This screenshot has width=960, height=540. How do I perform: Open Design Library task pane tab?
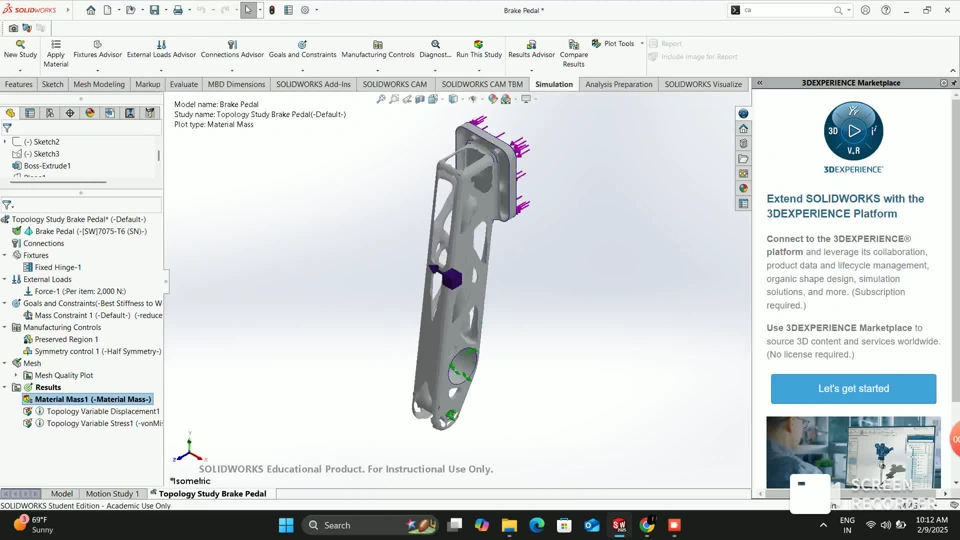[x=743, y=143]
